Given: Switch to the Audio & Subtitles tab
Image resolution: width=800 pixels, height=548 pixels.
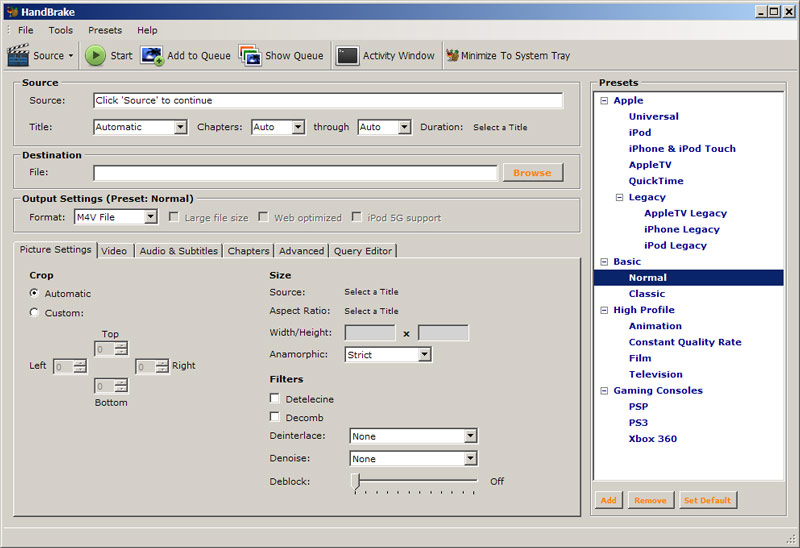Looking at the screenshot, I should 178,251.
